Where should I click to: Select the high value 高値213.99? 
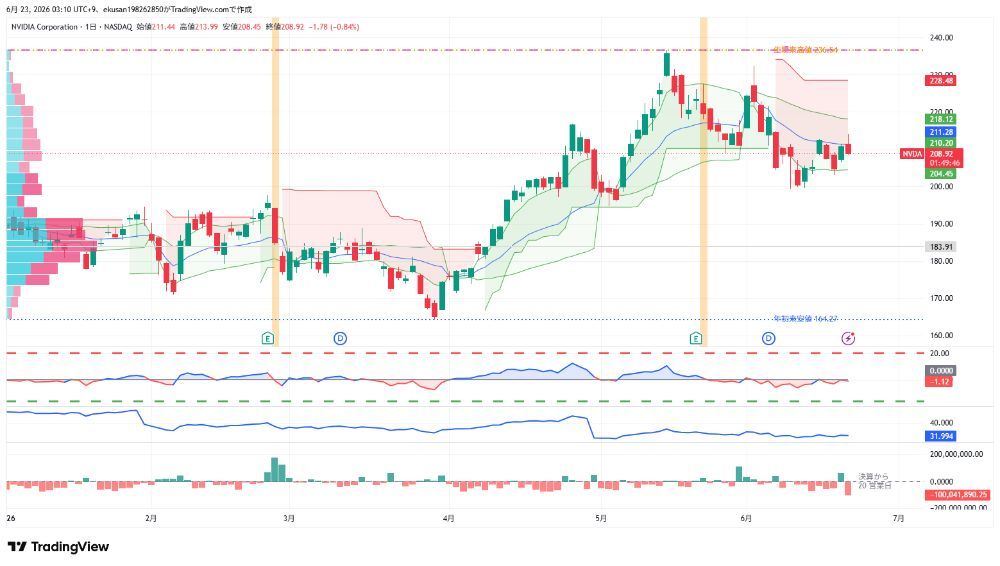[x=198, y=27]
